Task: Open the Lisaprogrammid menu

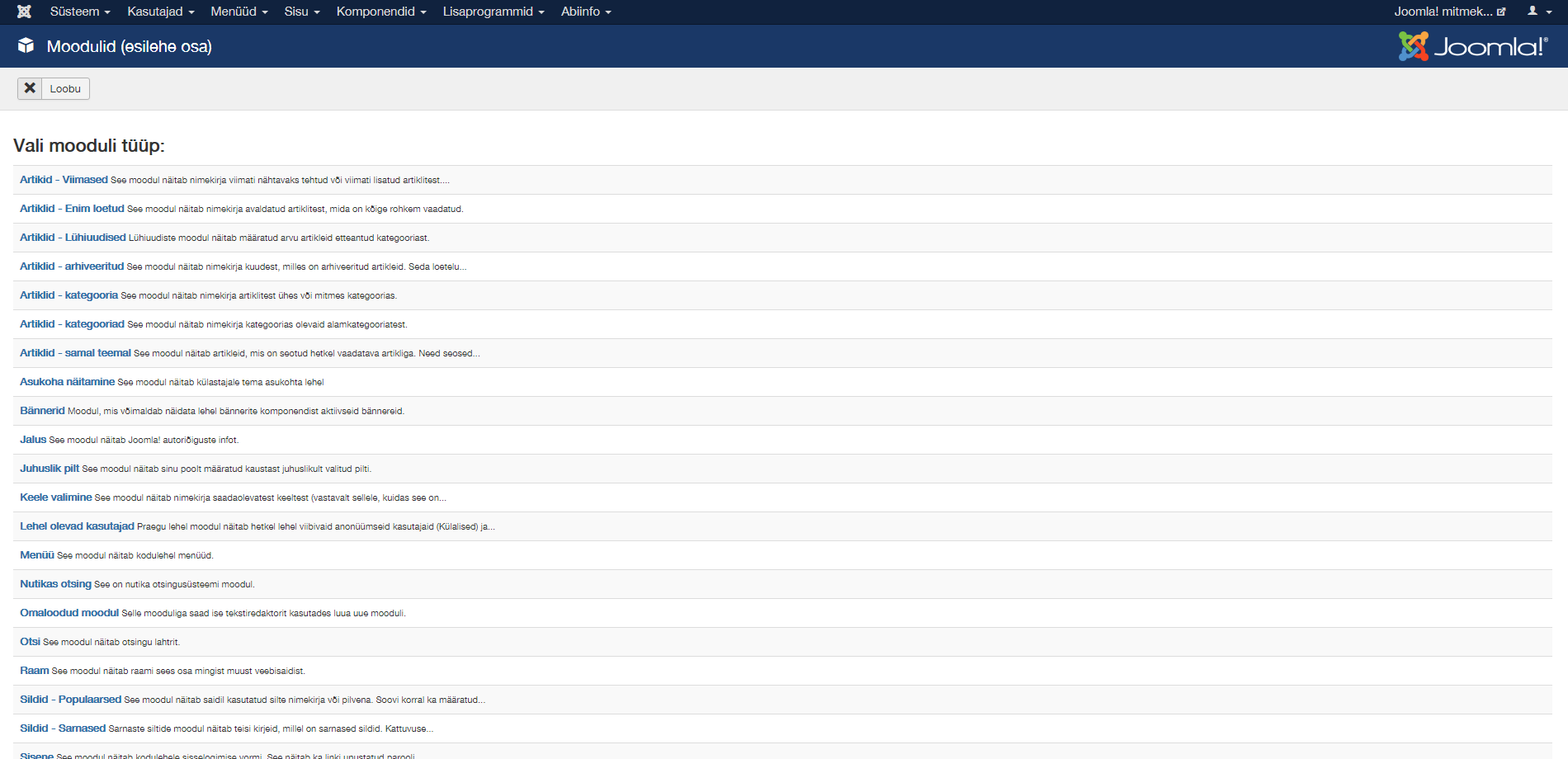Action: point(494,12)
